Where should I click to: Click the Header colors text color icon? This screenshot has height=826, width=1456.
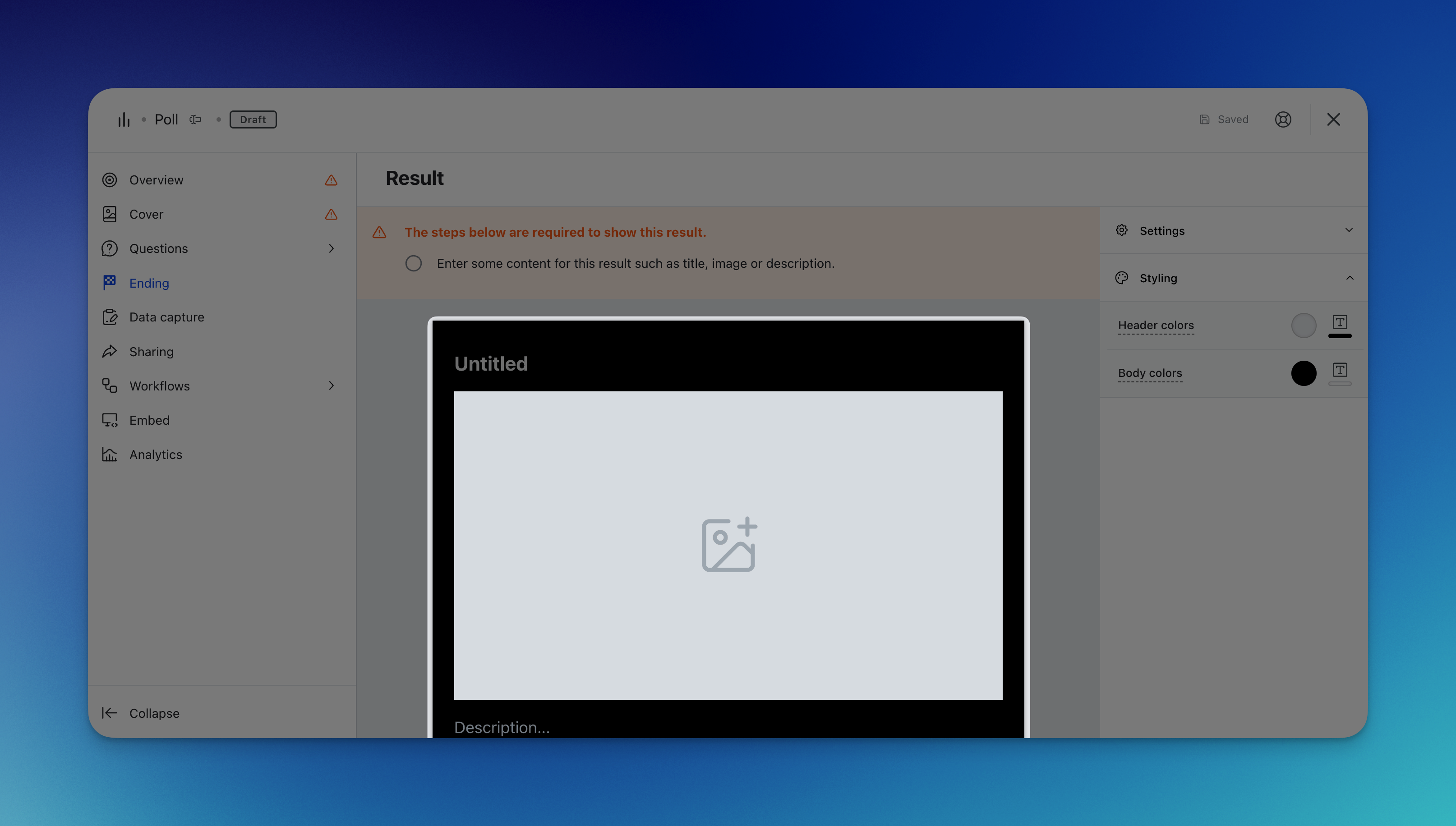pos(1340,323)
